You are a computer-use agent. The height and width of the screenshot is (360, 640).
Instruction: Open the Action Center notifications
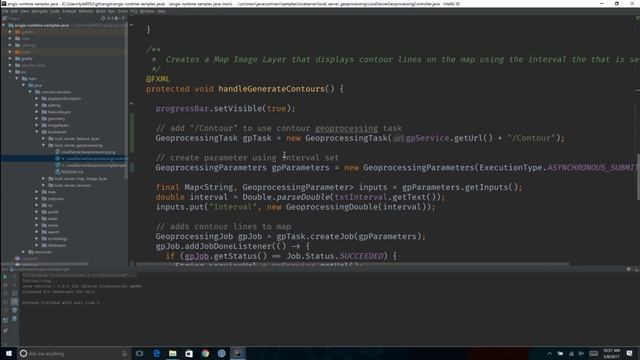click(629, 353)
